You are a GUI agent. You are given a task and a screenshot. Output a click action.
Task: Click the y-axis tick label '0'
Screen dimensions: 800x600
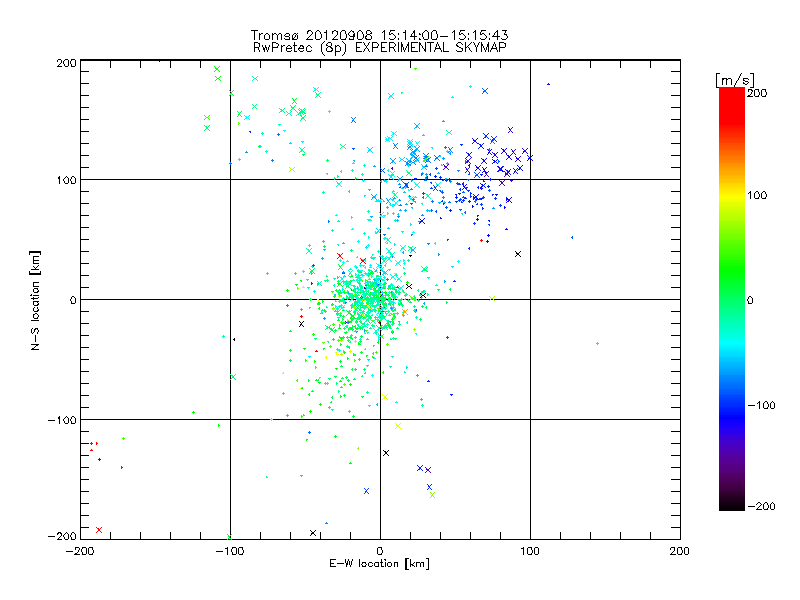72,300
